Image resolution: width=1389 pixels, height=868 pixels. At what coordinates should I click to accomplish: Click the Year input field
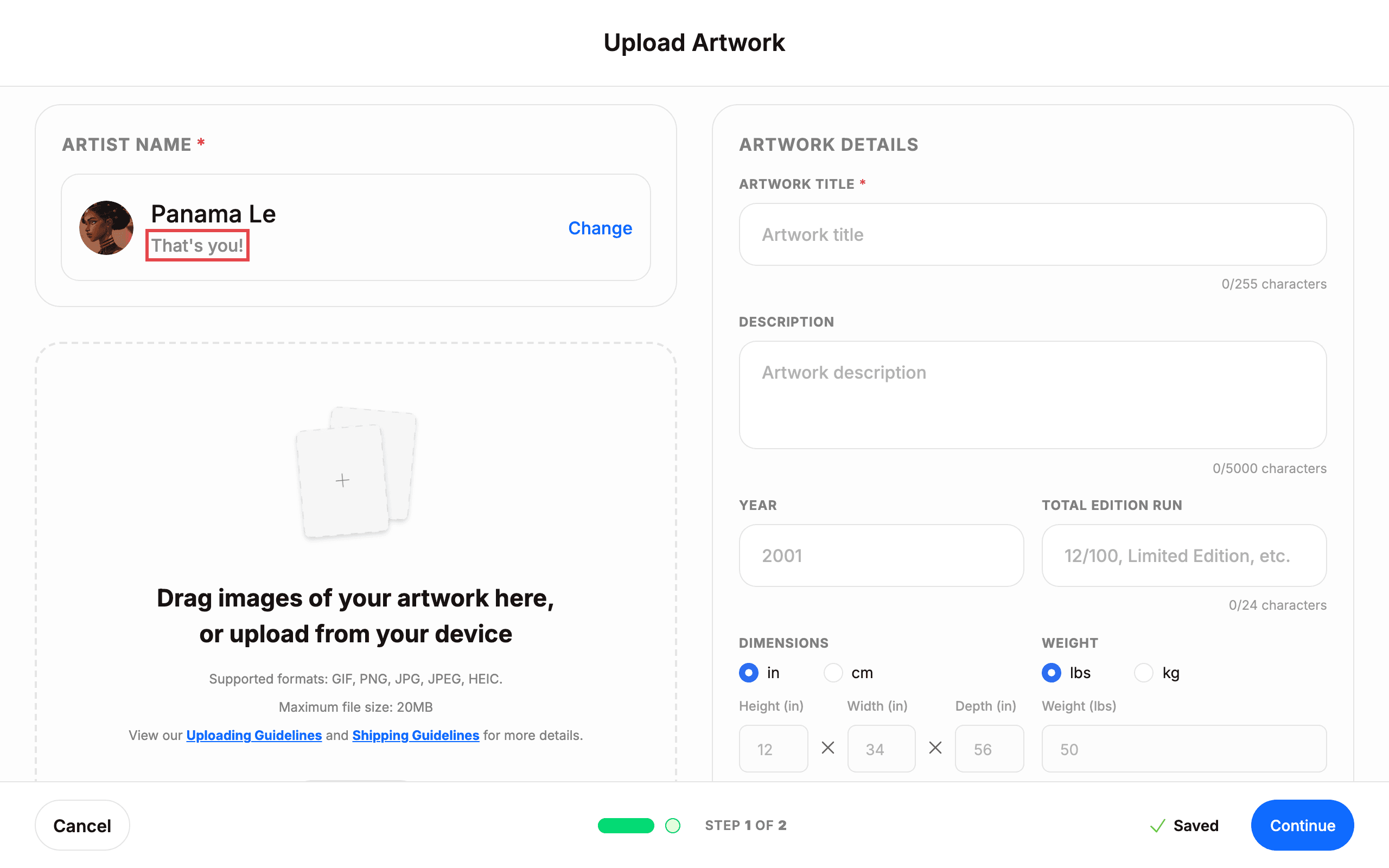point(881,556)
